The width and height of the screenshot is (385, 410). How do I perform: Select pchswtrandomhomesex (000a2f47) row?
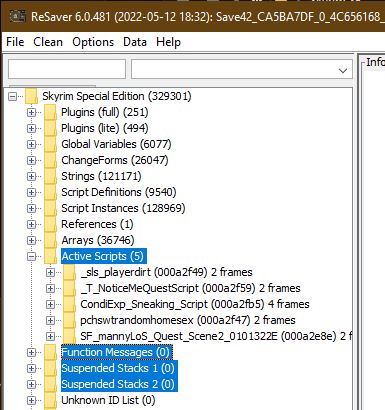(x=188, y=320)
